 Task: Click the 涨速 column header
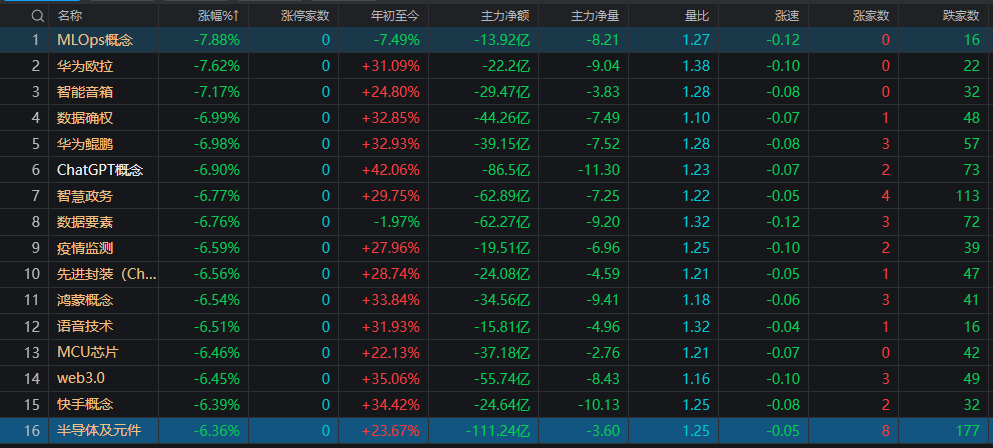787,15
